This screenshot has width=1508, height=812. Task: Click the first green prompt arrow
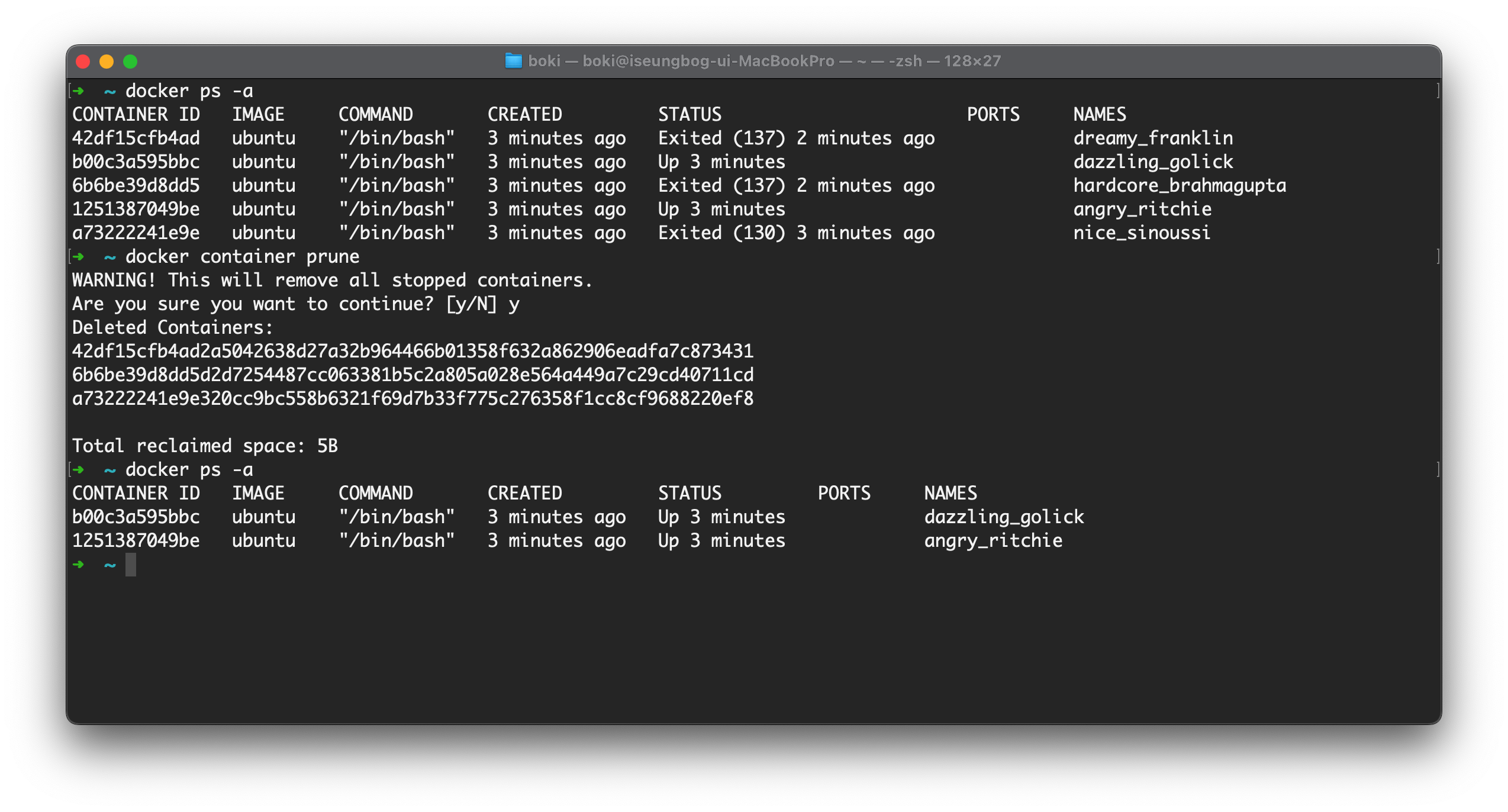coord(79,91)
